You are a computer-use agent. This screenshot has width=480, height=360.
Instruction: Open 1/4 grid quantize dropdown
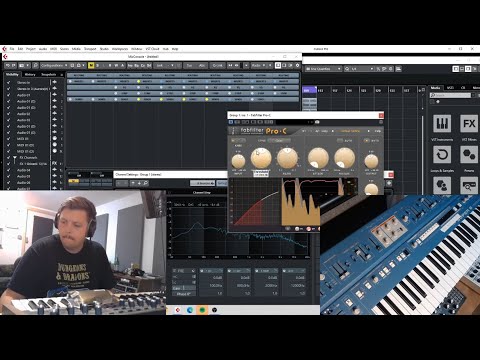[x=359, y=69]
